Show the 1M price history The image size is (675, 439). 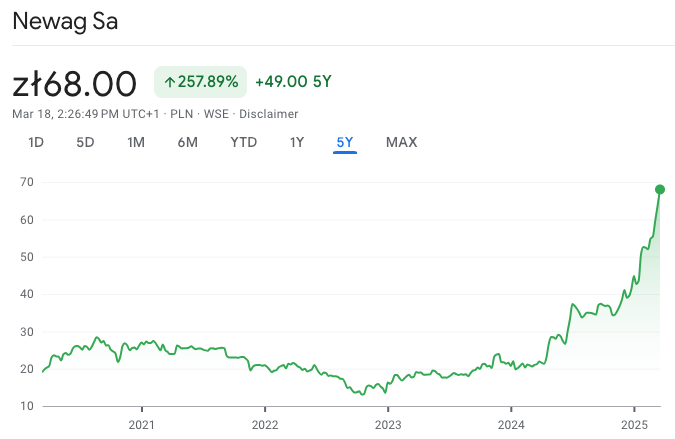136,142
